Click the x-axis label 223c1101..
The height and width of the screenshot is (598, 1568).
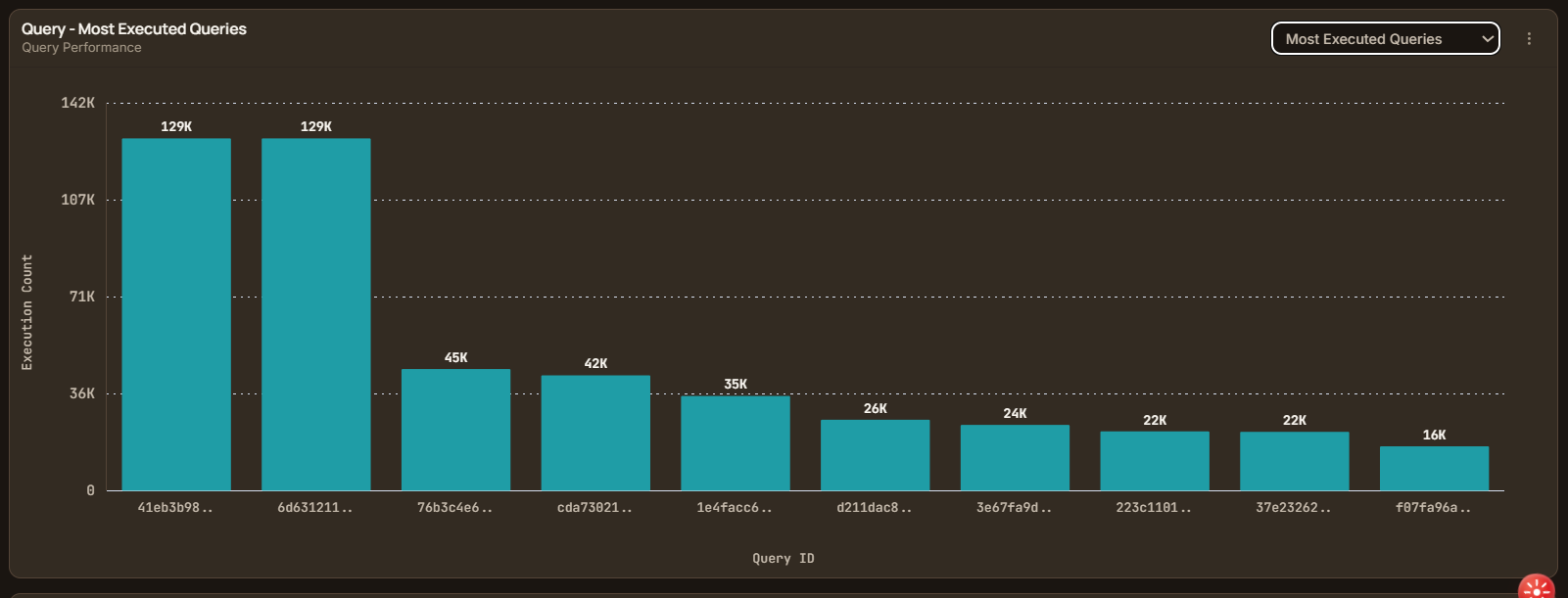1154,508
